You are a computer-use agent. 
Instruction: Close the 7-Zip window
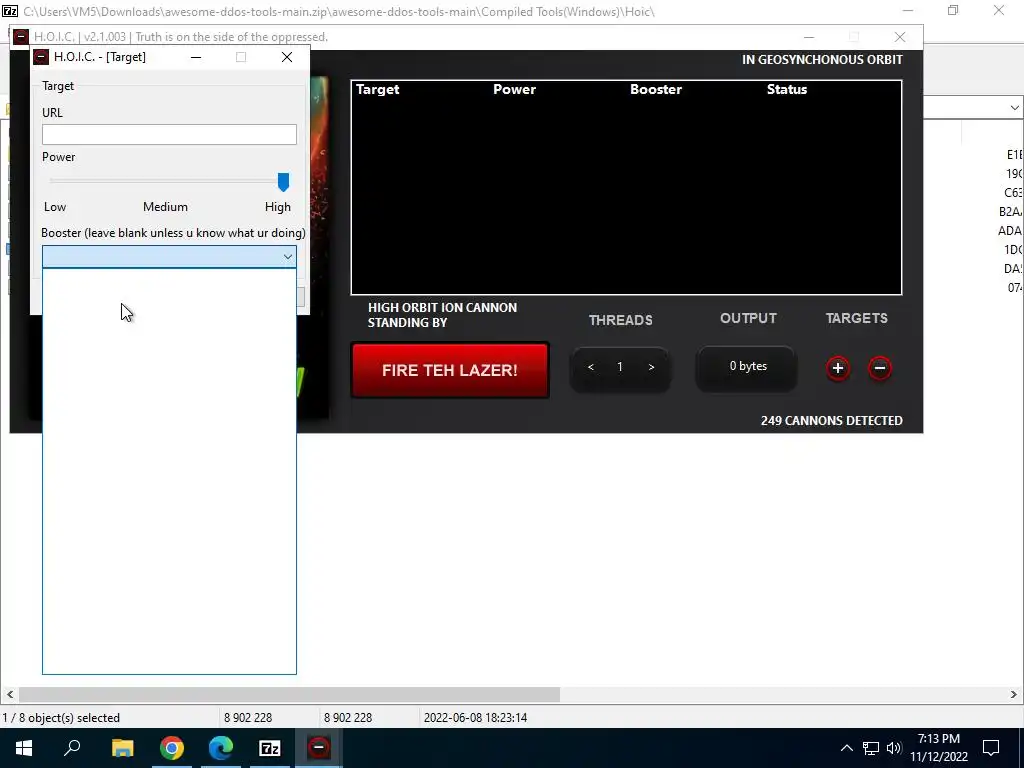point(999,10)
